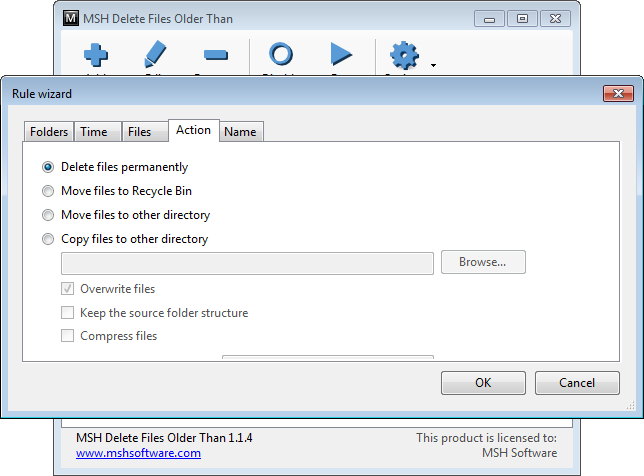Click the M application icon in title bar
Screen dimensions: 644x476
71,18
